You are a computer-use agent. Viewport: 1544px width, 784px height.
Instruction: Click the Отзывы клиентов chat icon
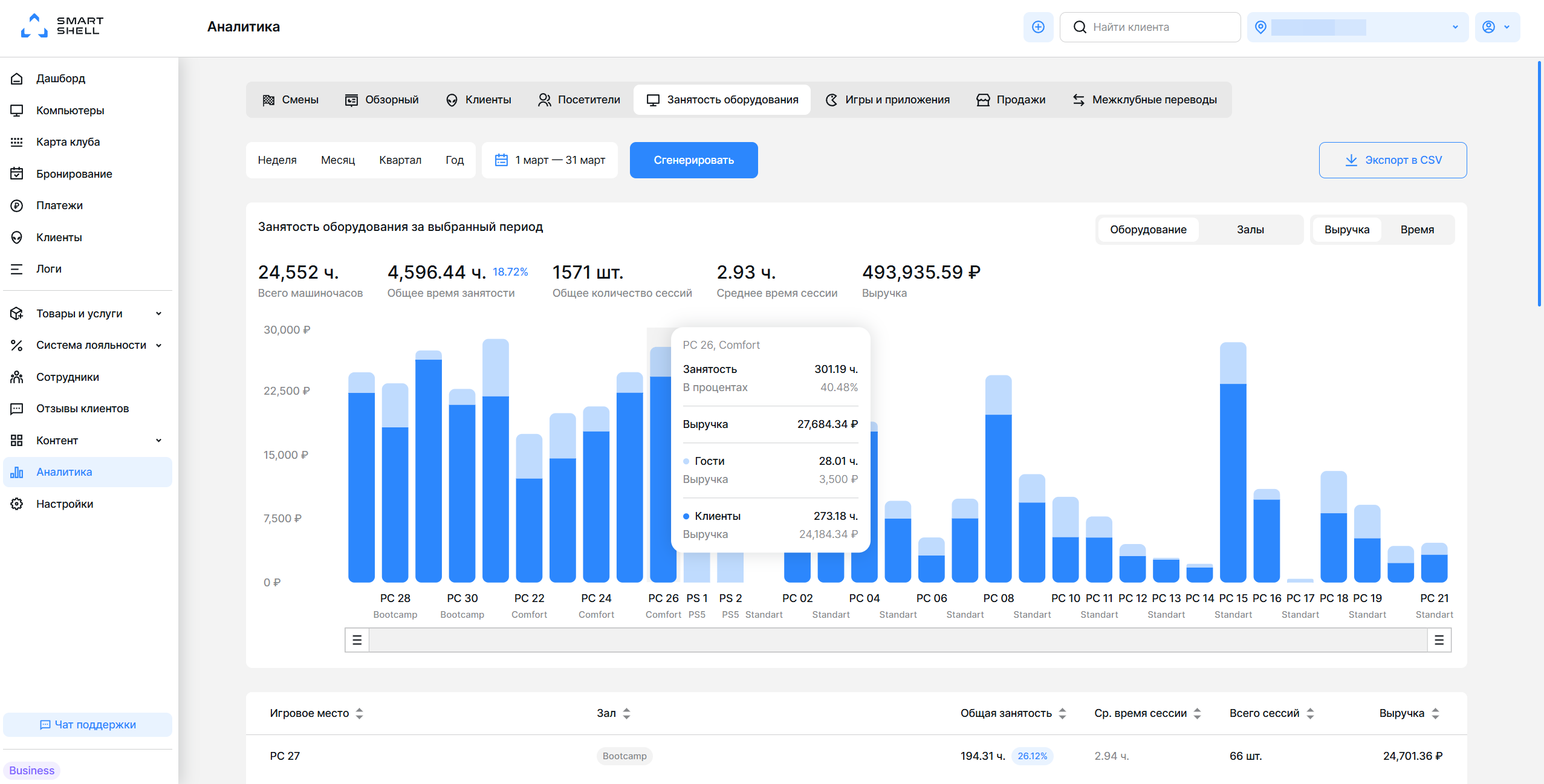(x=17, y=409)
